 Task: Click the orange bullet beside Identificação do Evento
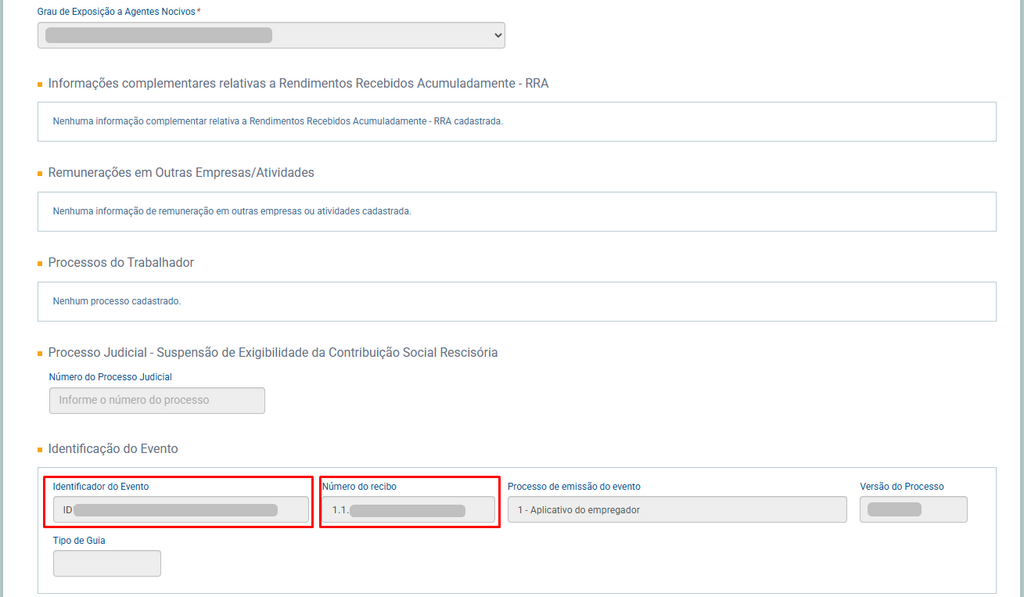[40, 450]
